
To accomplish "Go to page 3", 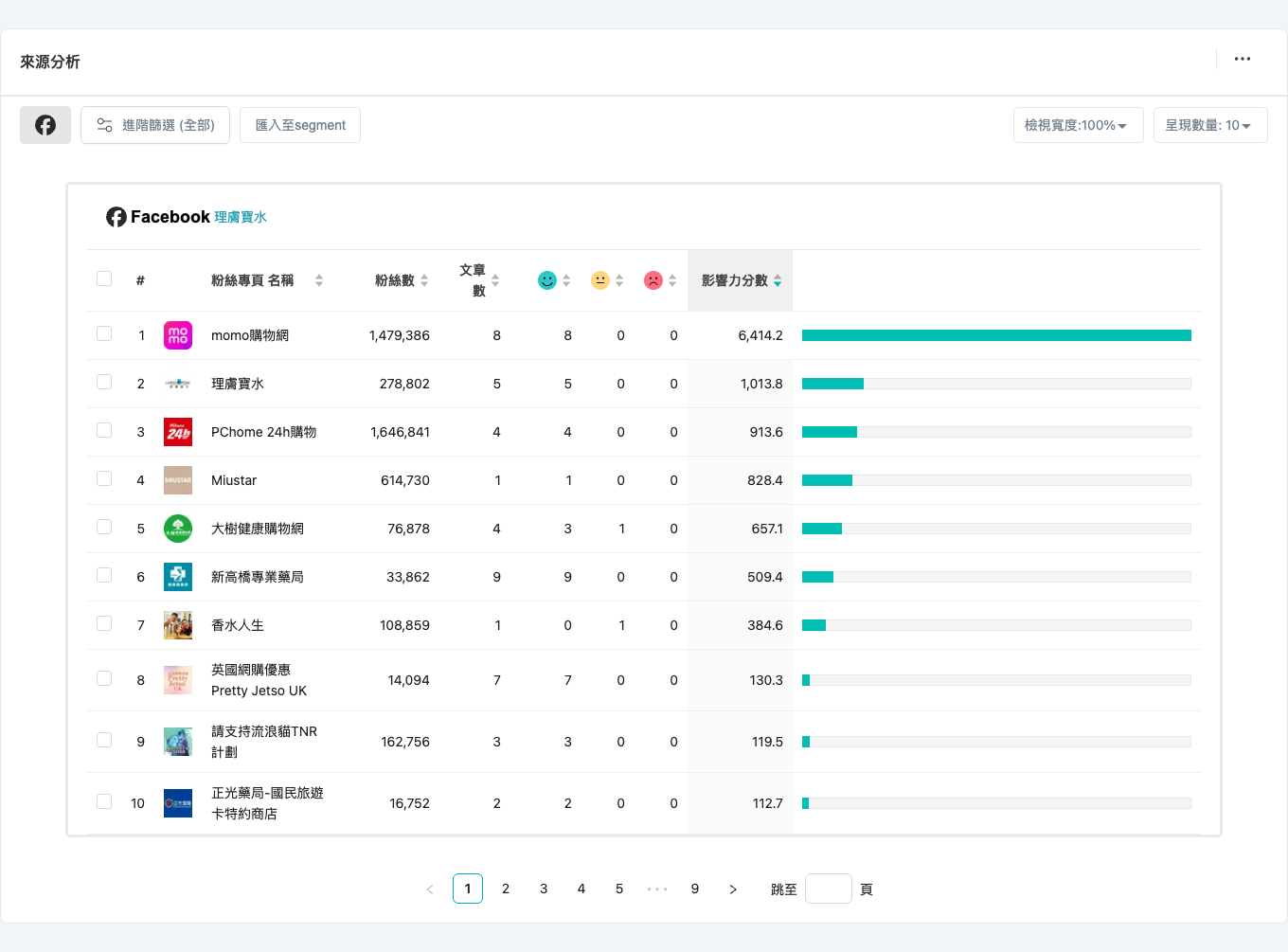I will click(544, 889).
